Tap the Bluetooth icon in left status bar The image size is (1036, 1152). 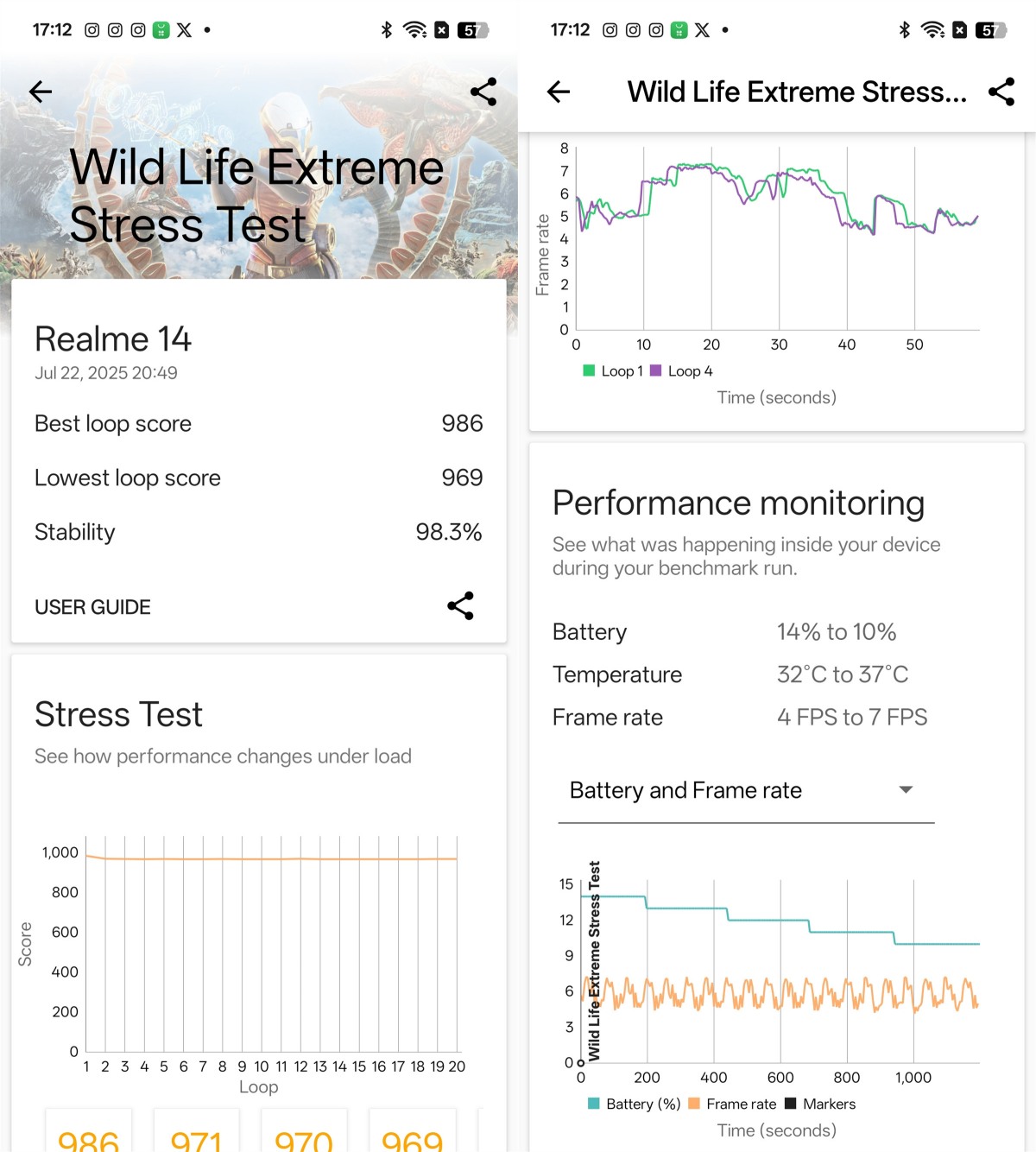(x=387, y=30)
